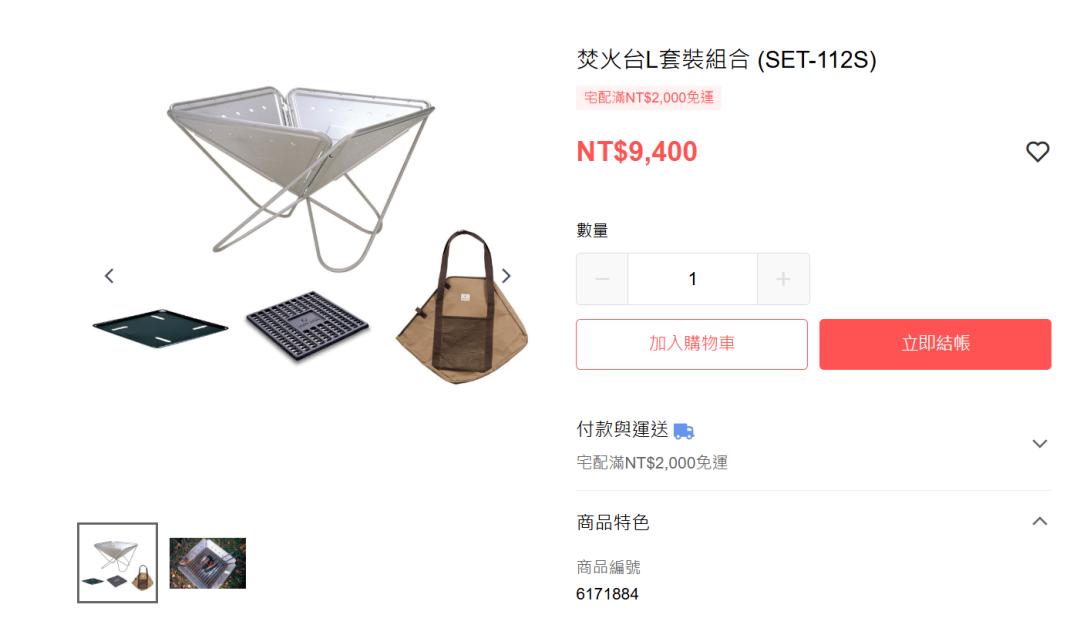Click blue delivery truck icon
This screenshot has height=628, width=1080.
click(683, 431)
